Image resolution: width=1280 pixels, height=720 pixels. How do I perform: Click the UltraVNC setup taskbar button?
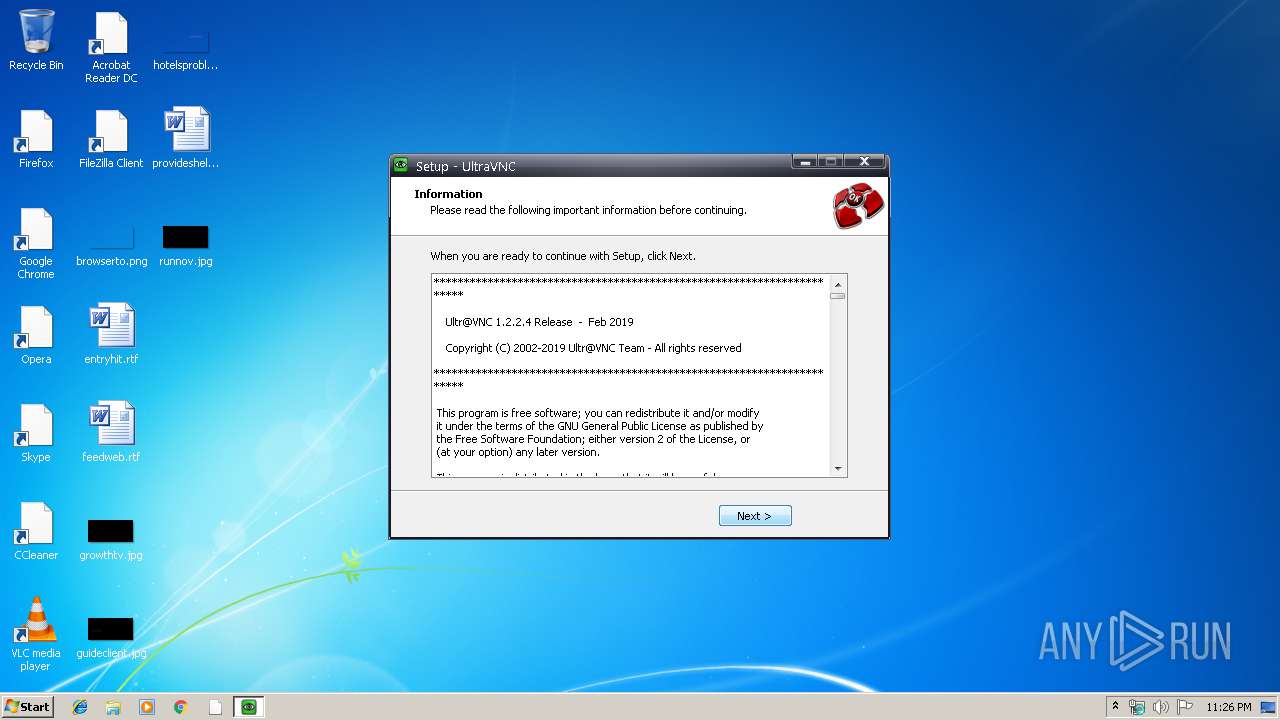tap(249, 707)
